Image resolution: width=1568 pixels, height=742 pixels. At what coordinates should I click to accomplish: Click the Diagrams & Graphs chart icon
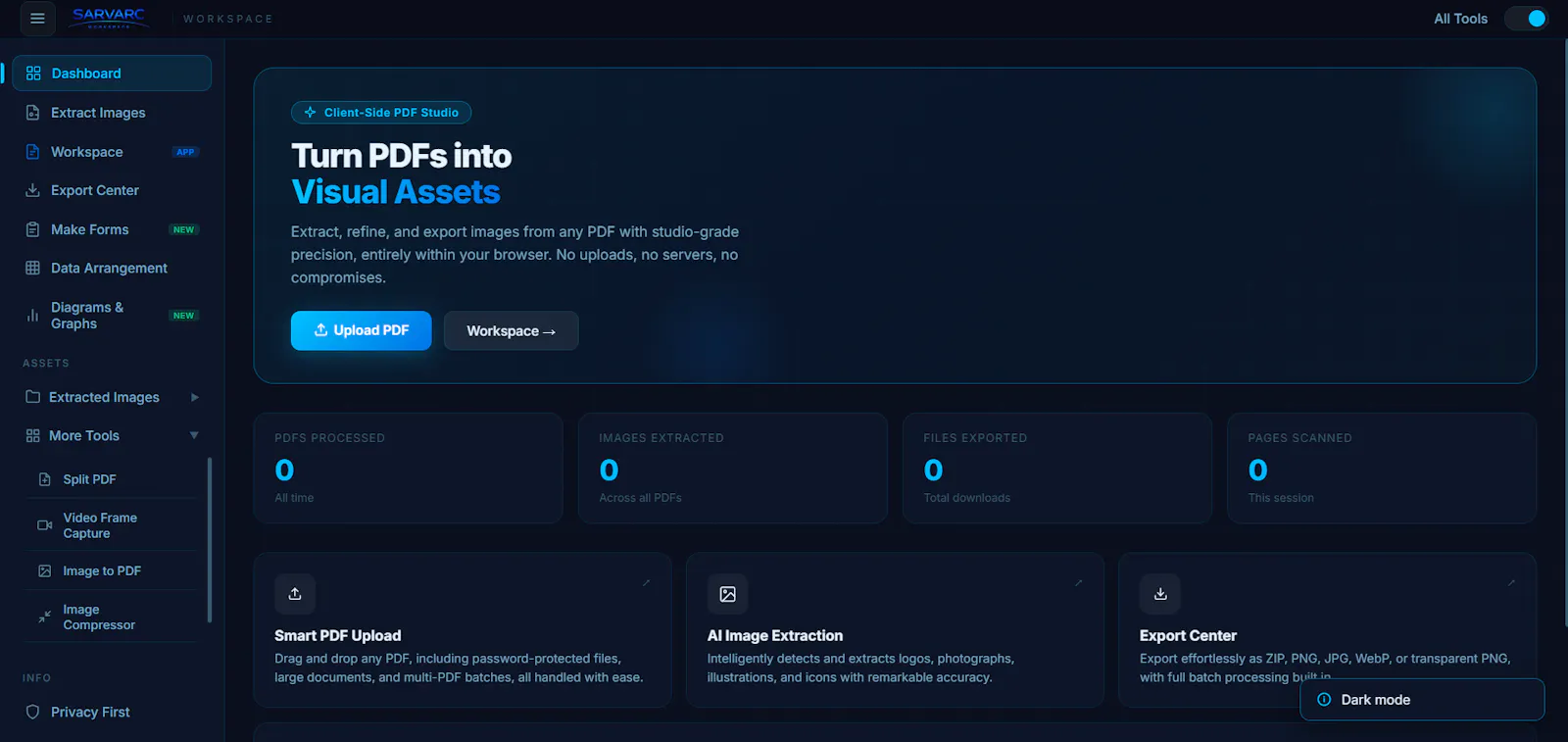(x=32, y=316)
